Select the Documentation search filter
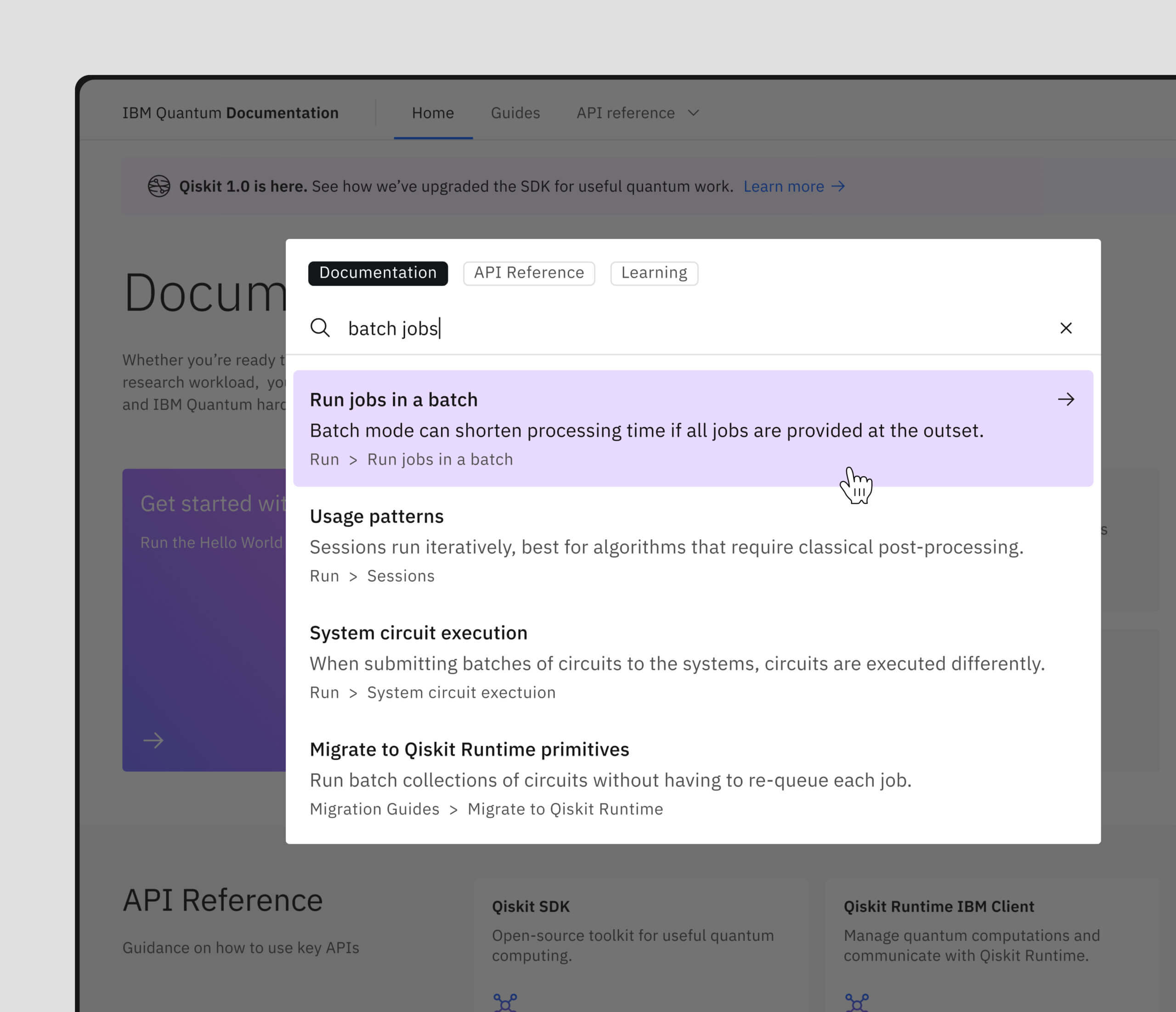Screen dimensions: 1176x1012 [378, 273]
